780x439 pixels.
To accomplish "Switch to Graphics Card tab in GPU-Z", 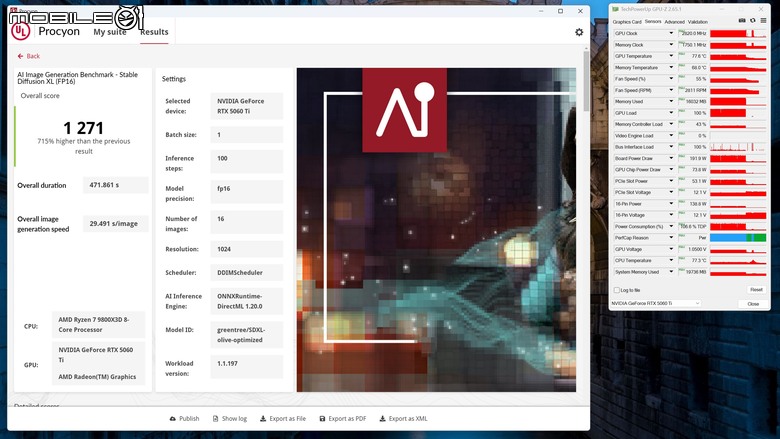I will (627, 22).
